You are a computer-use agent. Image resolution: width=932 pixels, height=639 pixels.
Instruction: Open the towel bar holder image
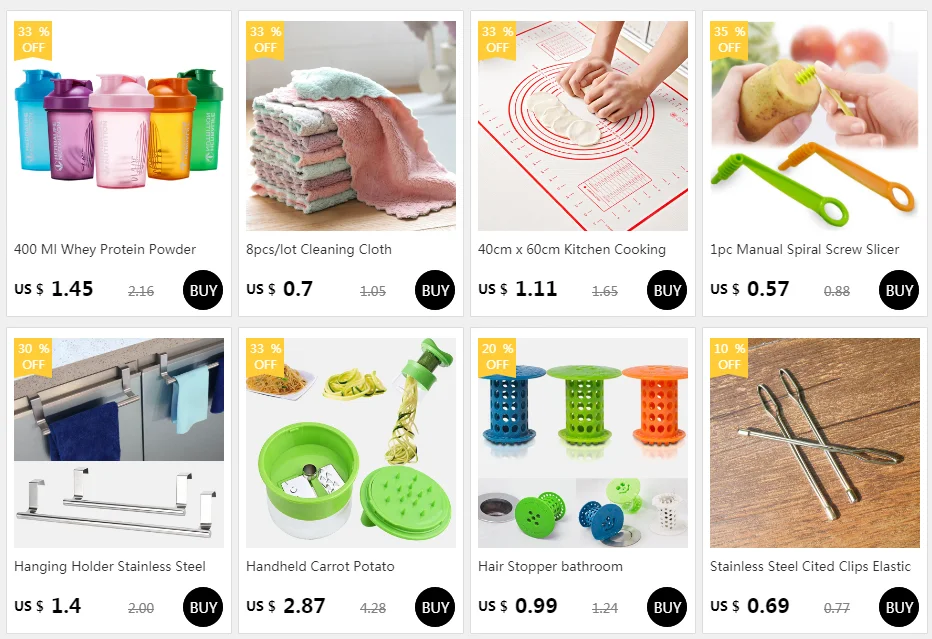point(119,443)
